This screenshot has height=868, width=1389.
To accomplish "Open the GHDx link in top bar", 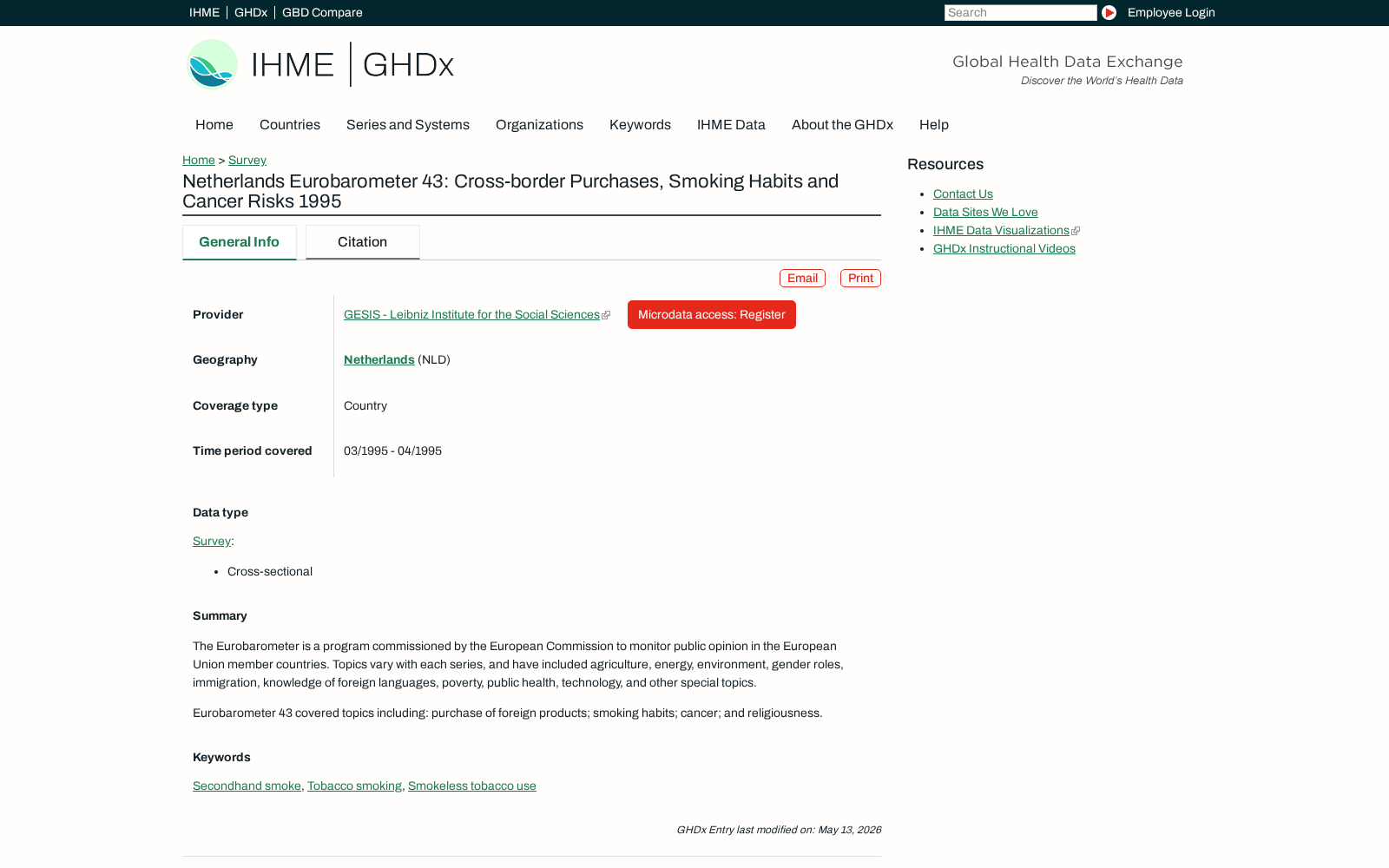I will click(251, 12).
